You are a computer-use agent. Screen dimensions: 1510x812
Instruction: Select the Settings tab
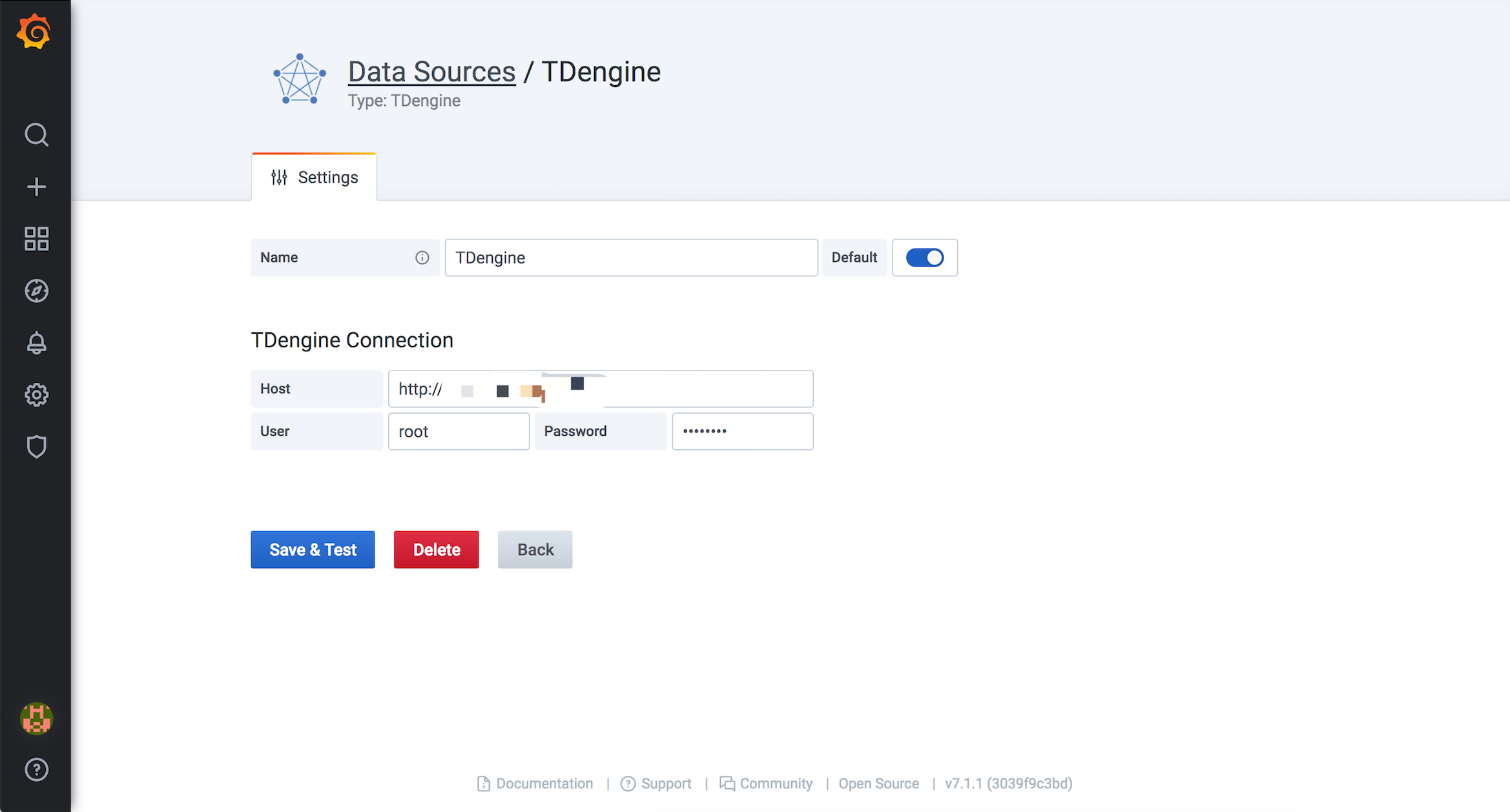tap(315, 178)
